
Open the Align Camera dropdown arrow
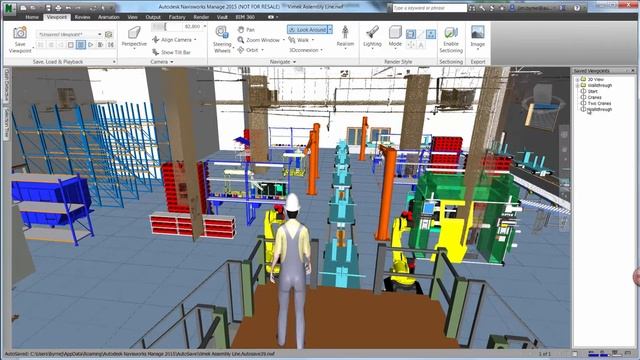coord(195,40)
